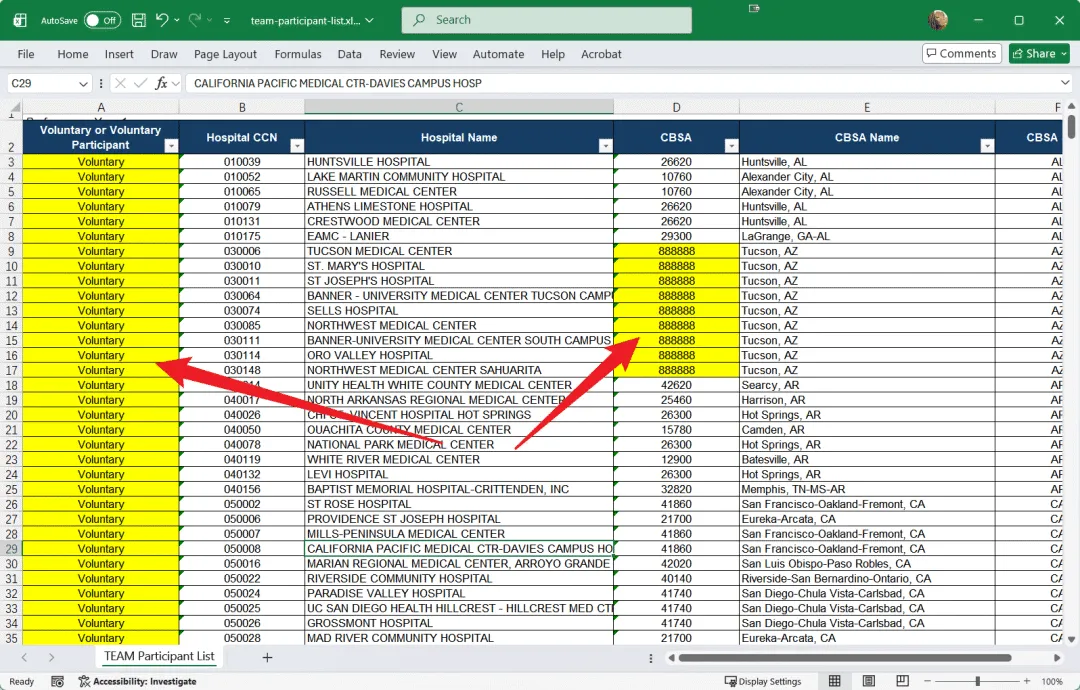Select column D header
This screenshot has height=690, width=1080.
tap(676, 107)
